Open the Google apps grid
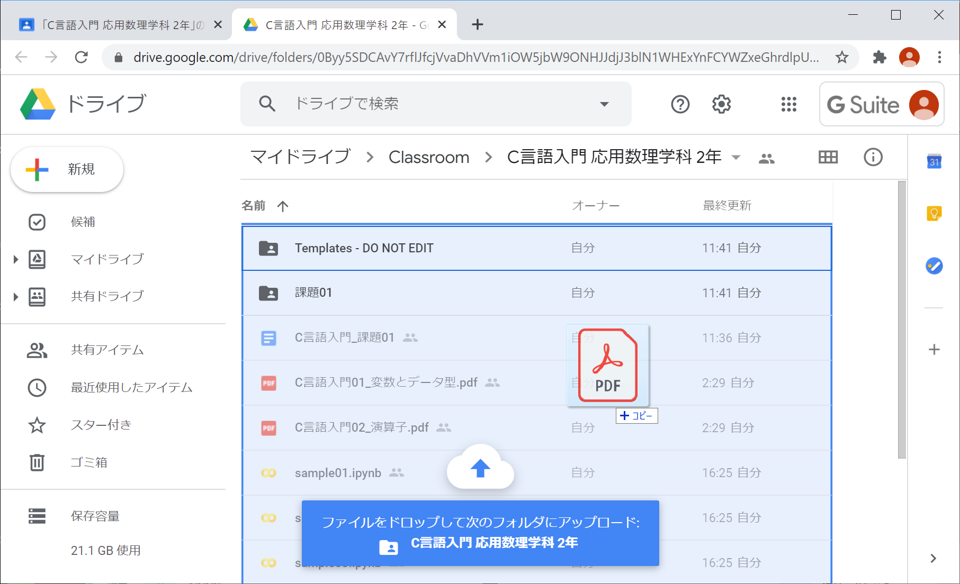 pyautogui.click(x=788, y=104)
